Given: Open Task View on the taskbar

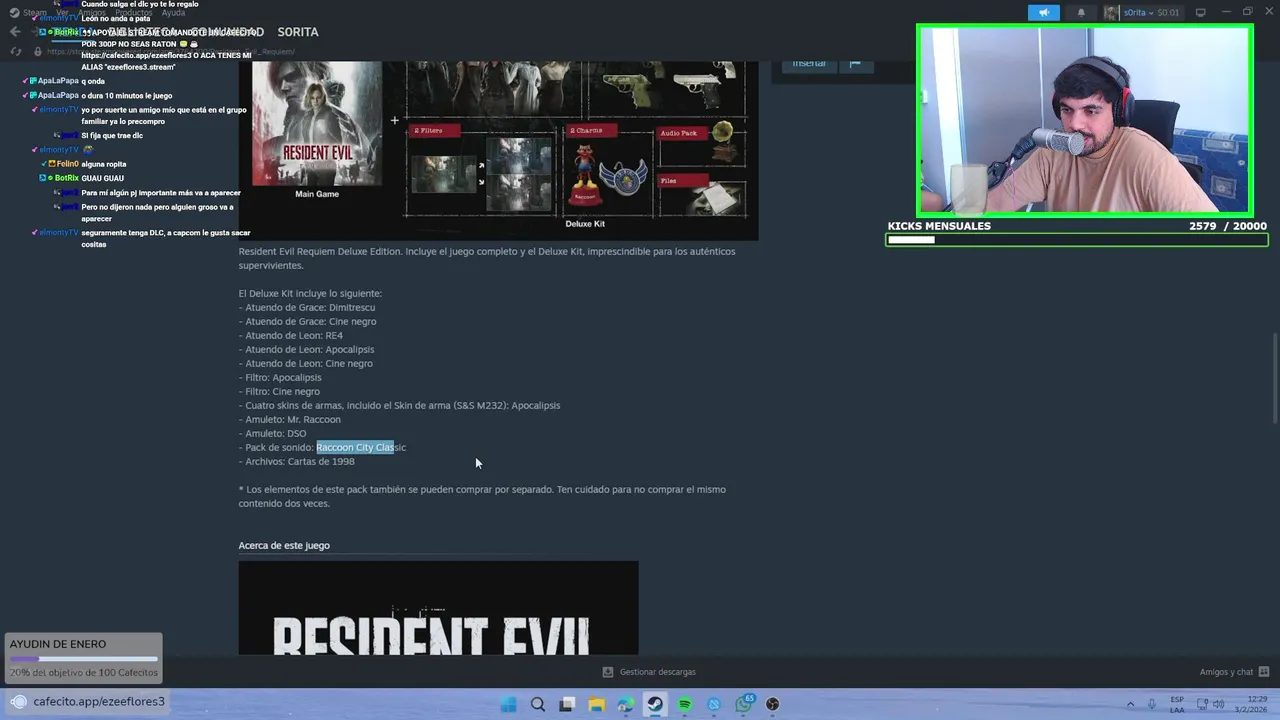Looking at the screenshot, I should click(567, 704).
